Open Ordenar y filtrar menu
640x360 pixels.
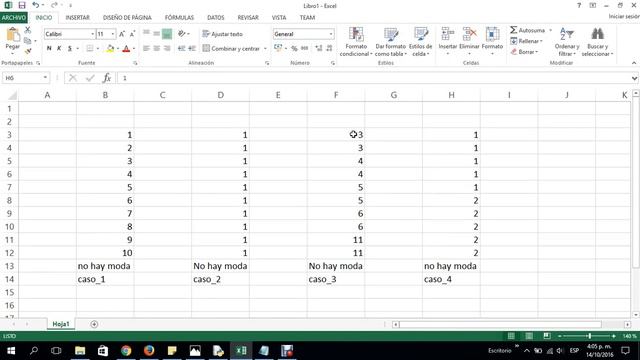(x=567, y=42)
